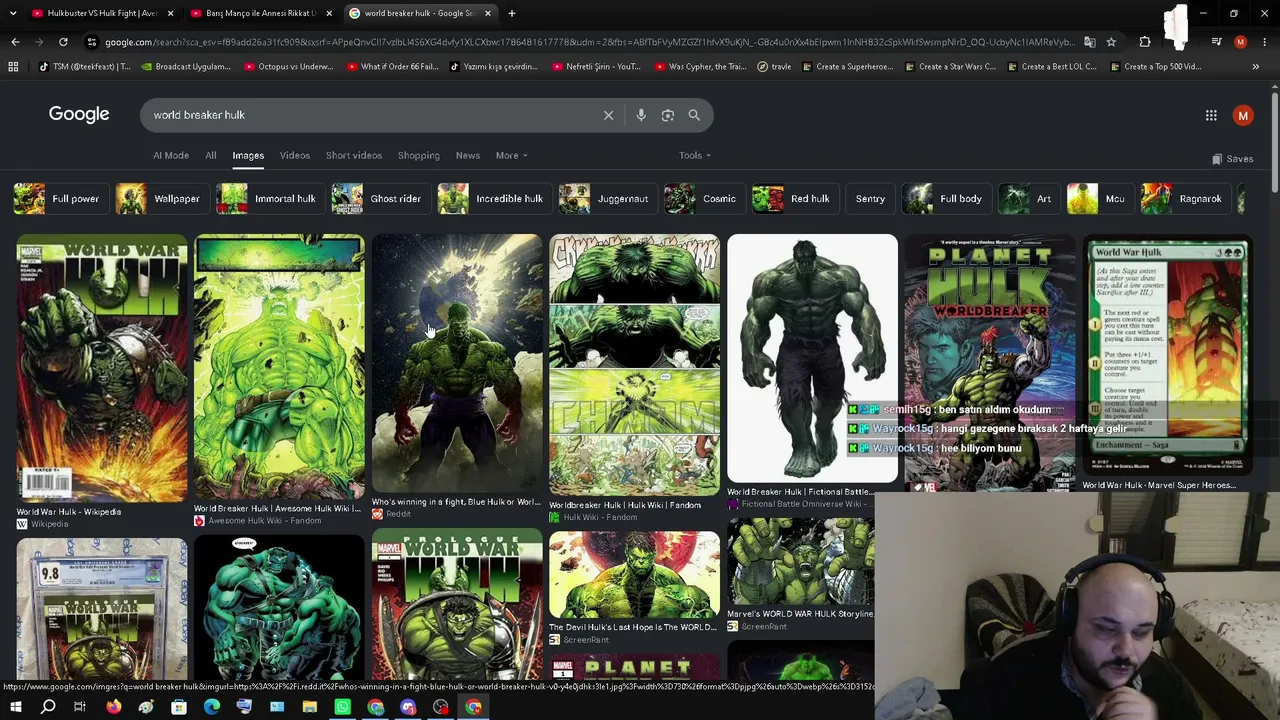This screenshot has width=1280, height=720.
Task: Bookmark this page with the star icon
Action: point(1111,42)
